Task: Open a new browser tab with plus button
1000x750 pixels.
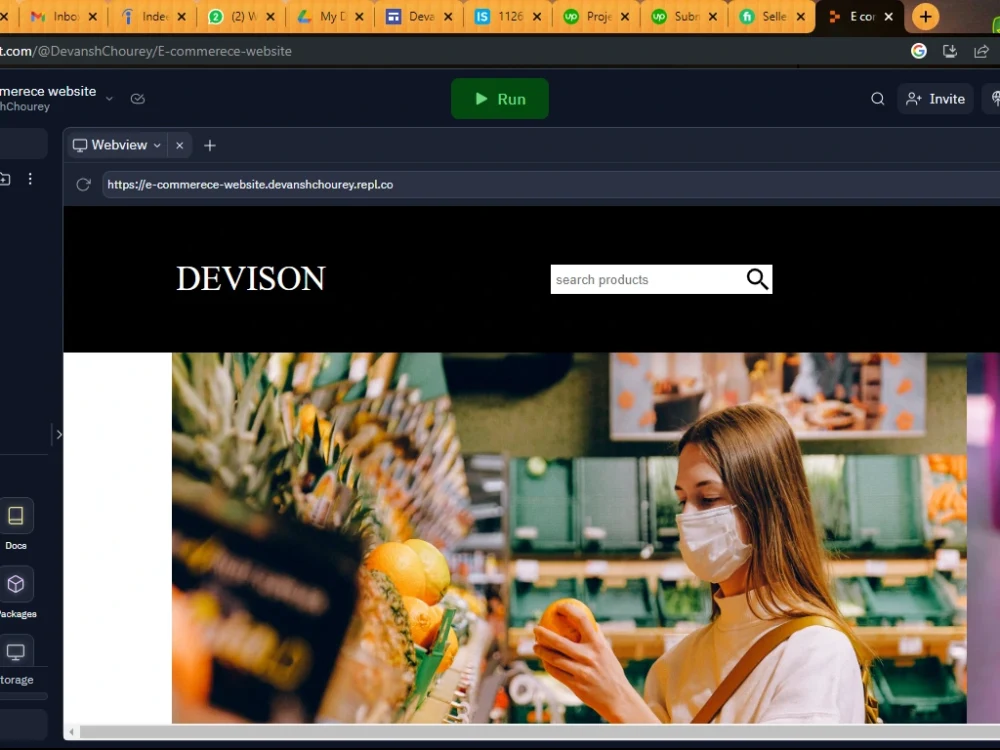Action: (x=925, y=17)
